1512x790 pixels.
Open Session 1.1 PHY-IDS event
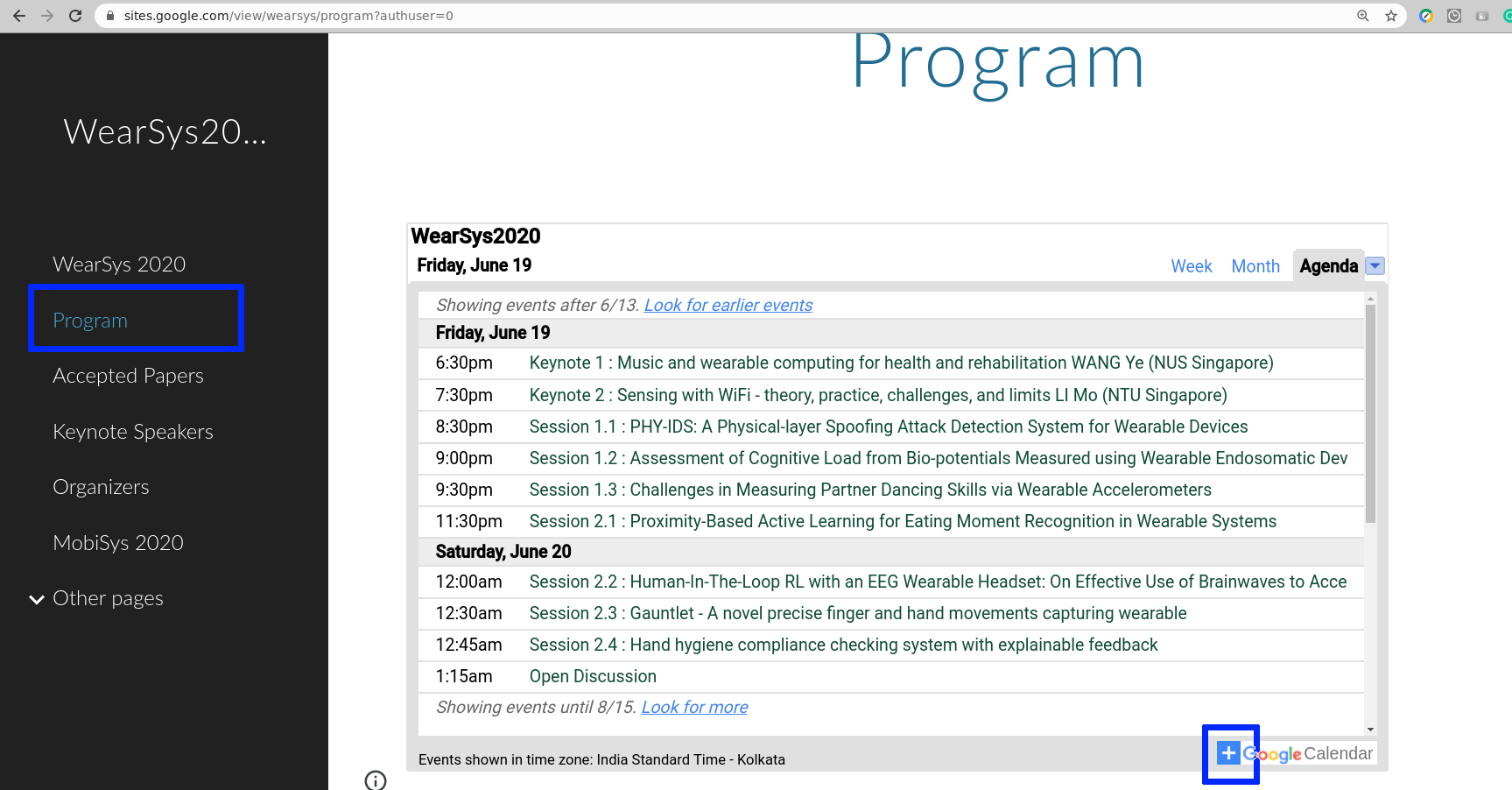click(x=889, y=427)
